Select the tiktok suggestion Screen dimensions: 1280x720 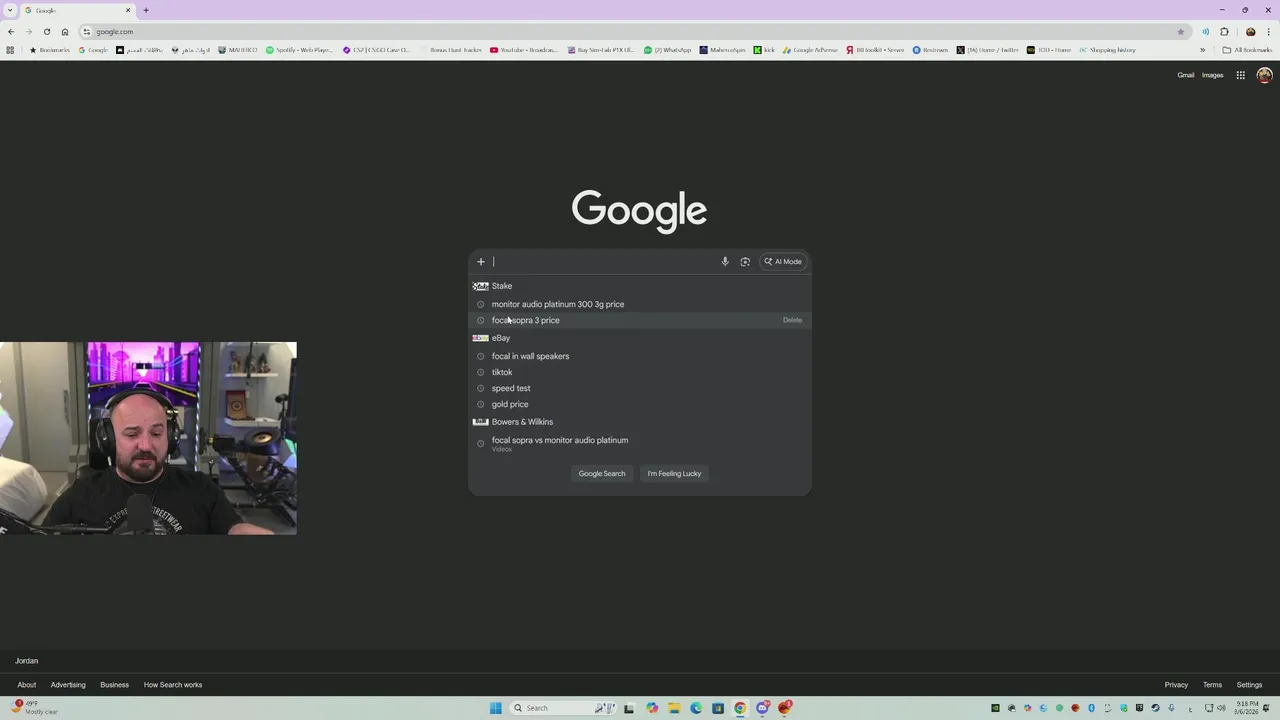[640, 372]
